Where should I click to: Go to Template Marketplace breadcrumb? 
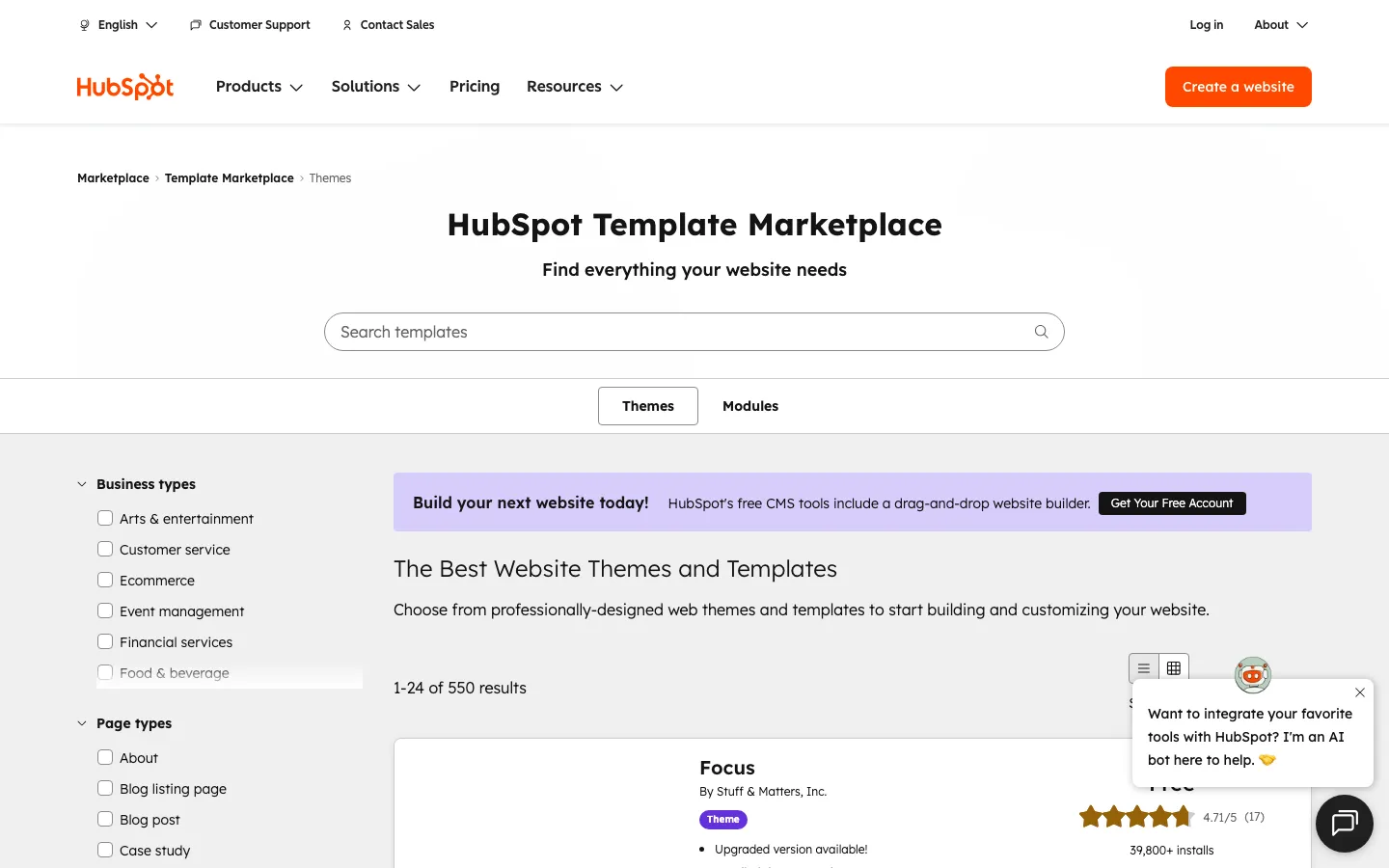pos(230,178)
